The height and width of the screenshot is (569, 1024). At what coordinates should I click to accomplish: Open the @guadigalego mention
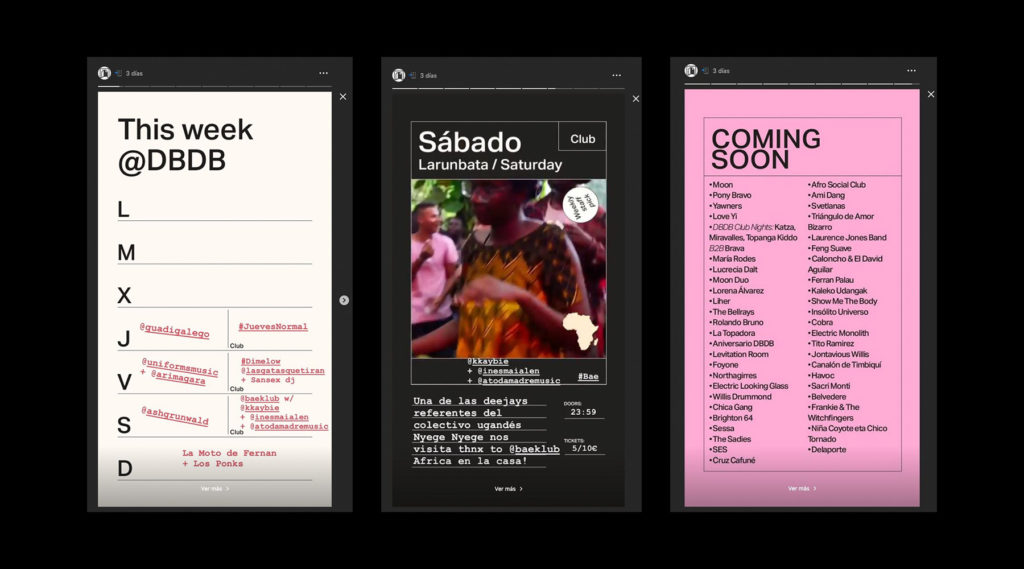pos(174,330)
